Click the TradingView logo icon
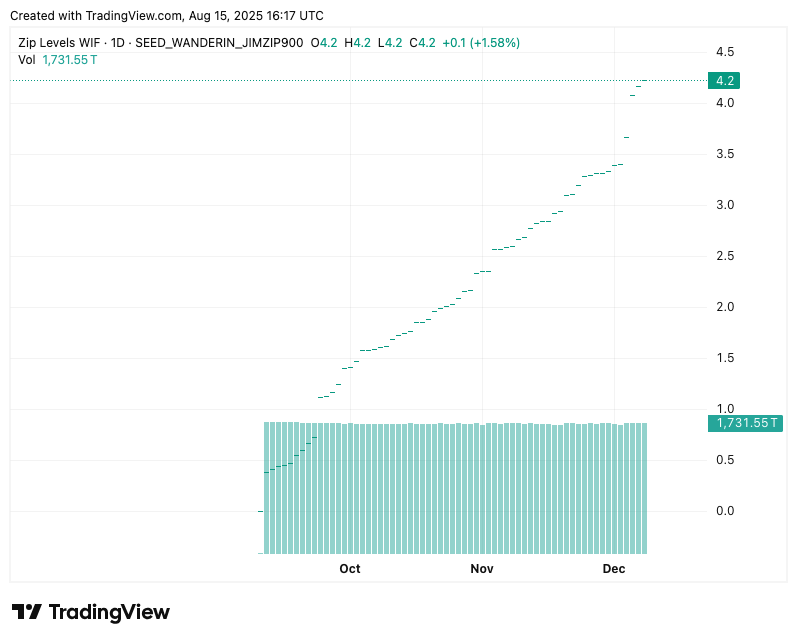Viewport: 797px width, 642px height. [27, 612]
